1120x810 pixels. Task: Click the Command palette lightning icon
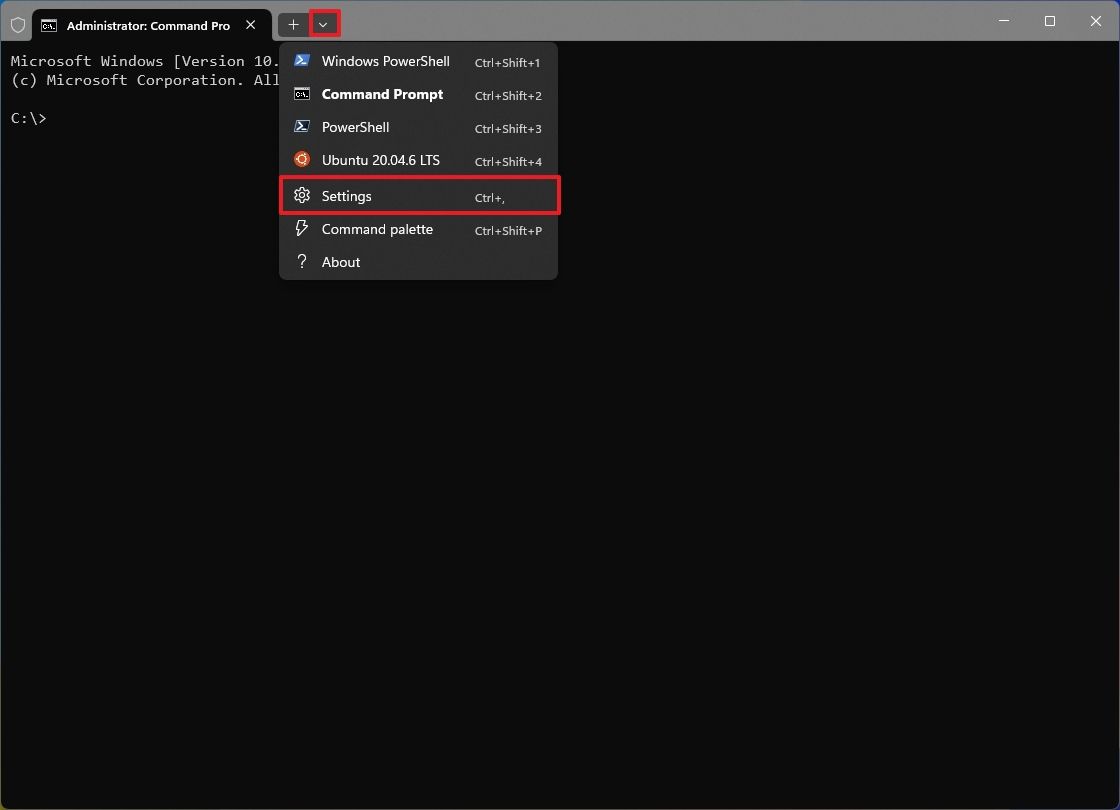[302, 228]
